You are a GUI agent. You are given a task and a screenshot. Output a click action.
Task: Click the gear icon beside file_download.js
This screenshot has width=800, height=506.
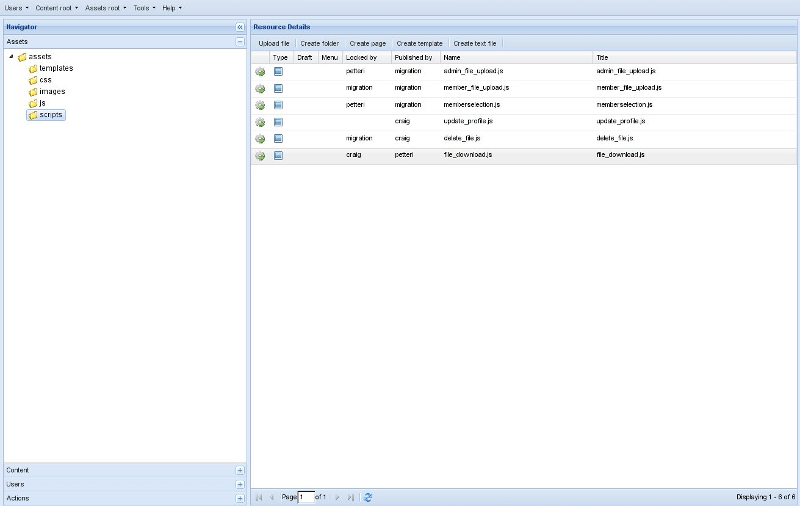260,156
